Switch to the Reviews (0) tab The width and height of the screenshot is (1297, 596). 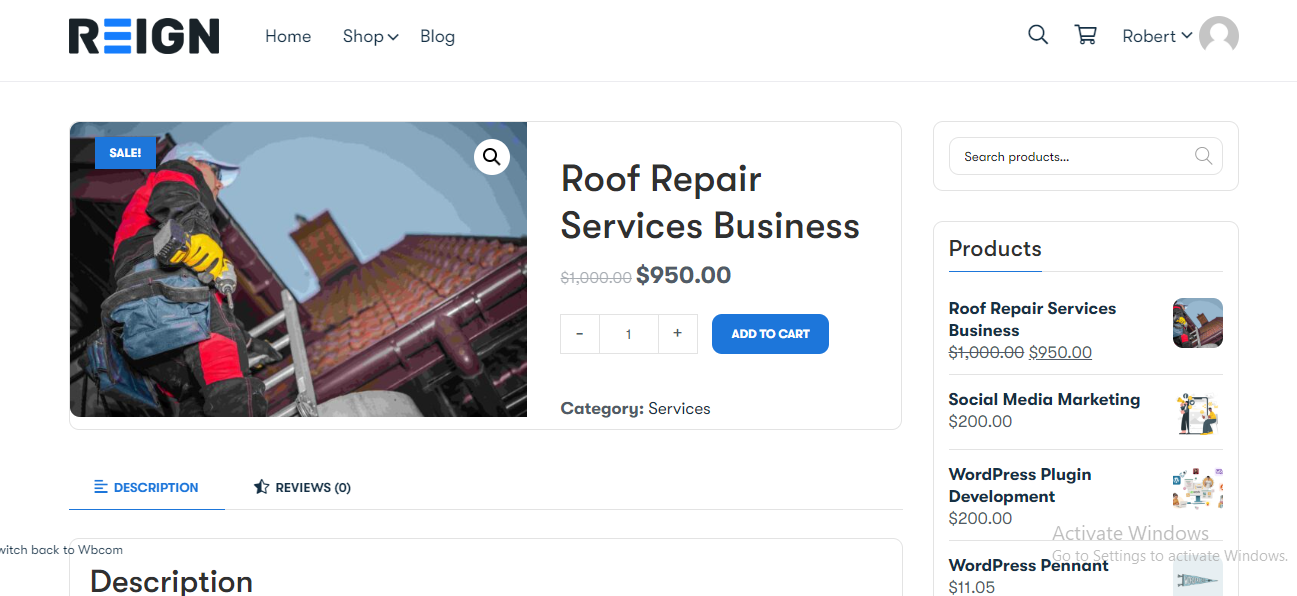(x=302, y=487)
